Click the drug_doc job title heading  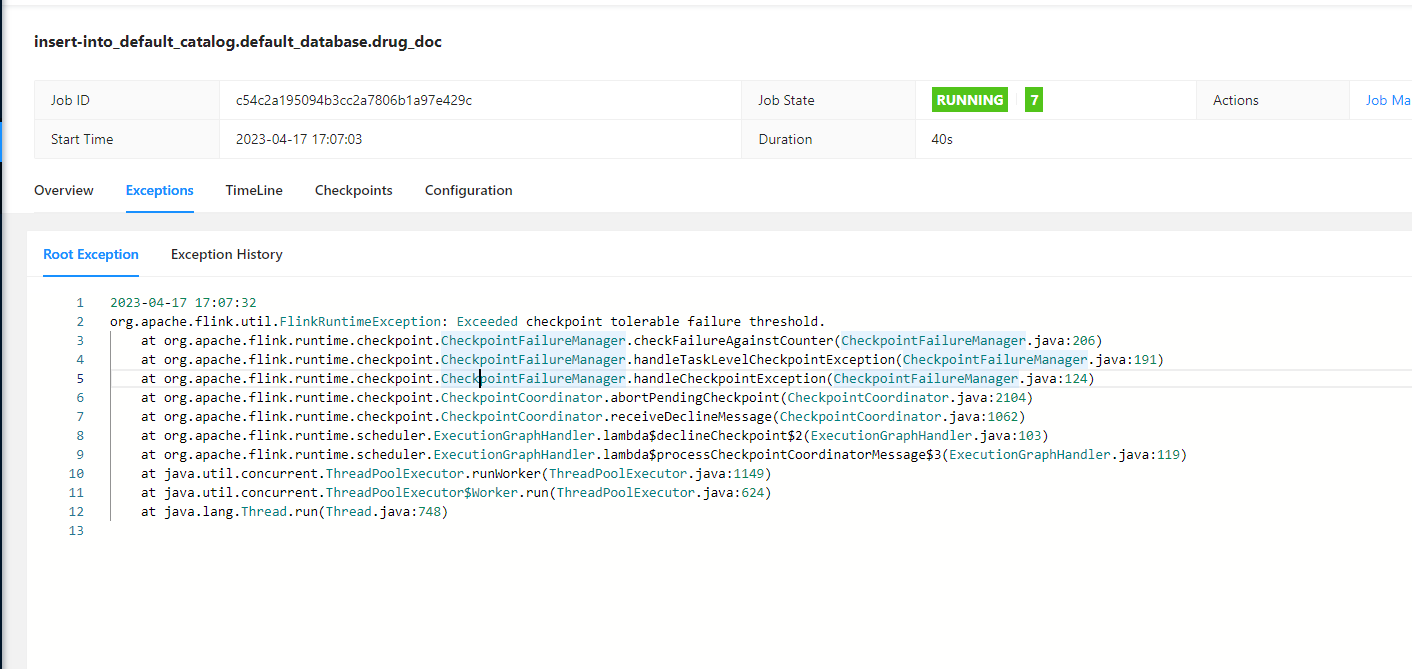coord(238,42)
